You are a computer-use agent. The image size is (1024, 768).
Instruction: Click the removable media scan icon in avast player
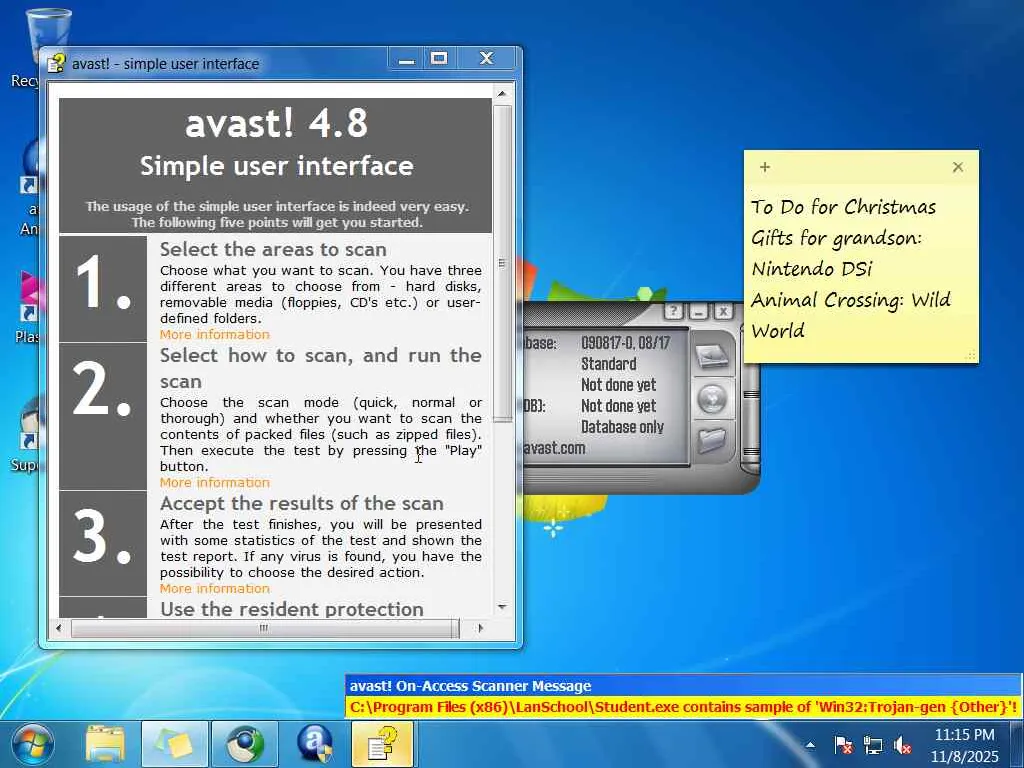pos(712,398)
